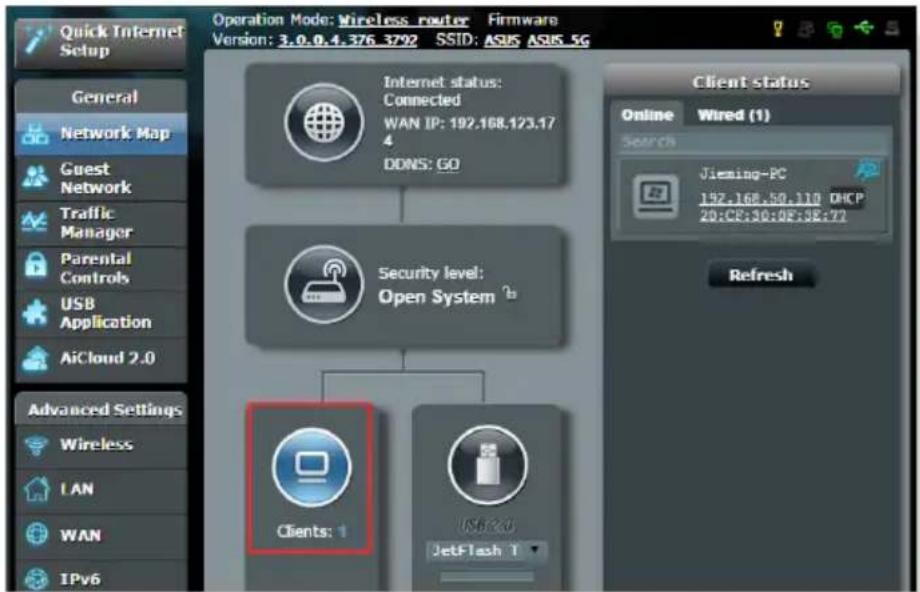The height and width of the screenshot is (592, 920).
Task: Select the Clients computer icon
Action: [312, 467]
